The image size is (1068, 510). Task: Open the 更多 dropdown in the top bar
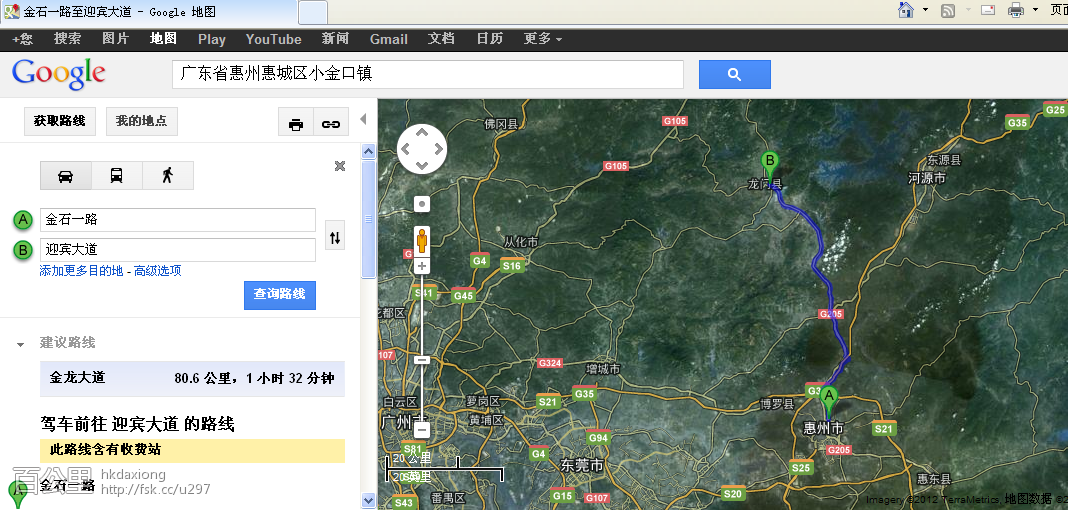coord(542,39)
